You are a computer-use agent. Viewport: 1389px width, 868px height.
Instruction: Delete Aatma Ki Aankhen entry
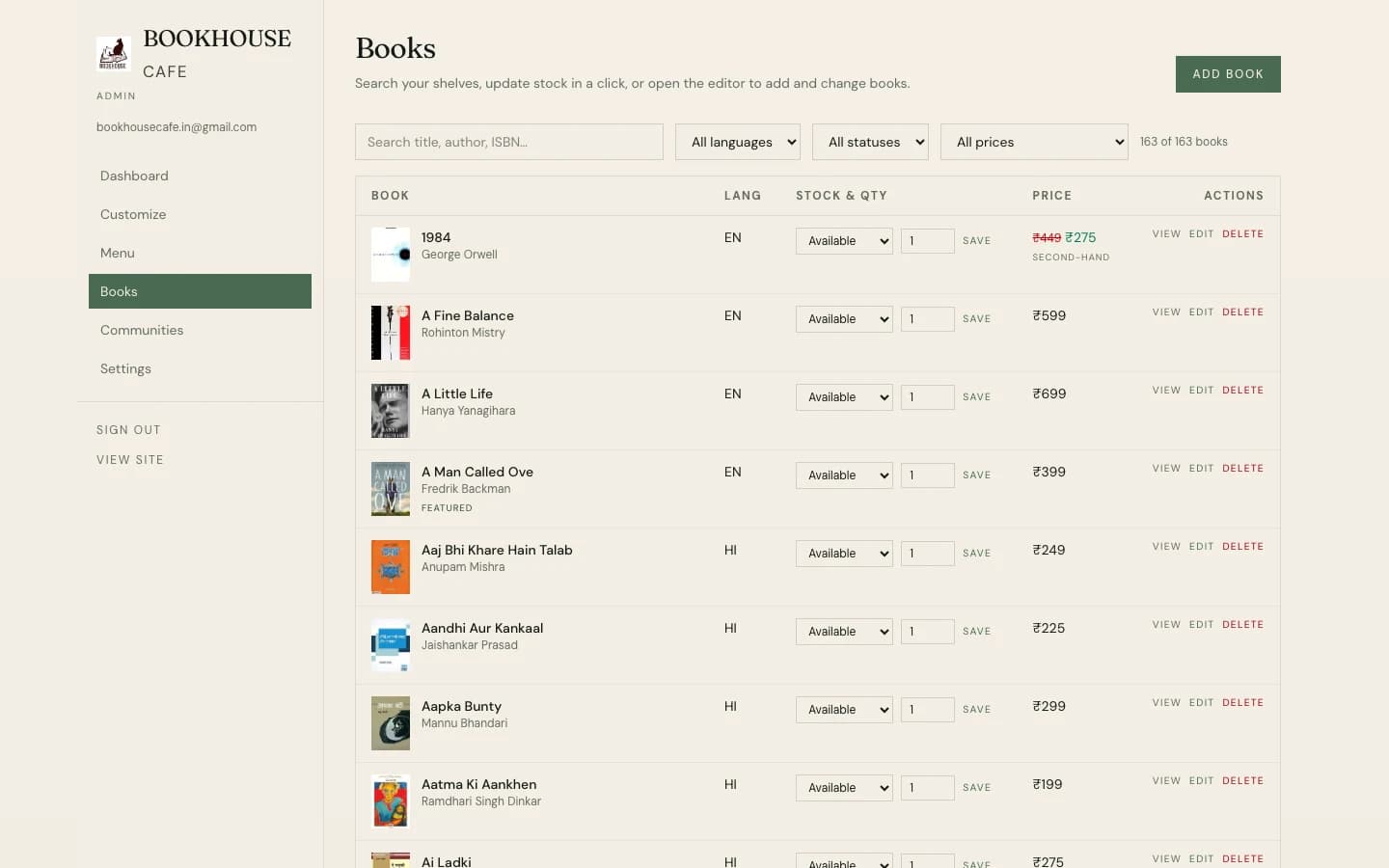pyautogui.click(x=1242, y=781)
